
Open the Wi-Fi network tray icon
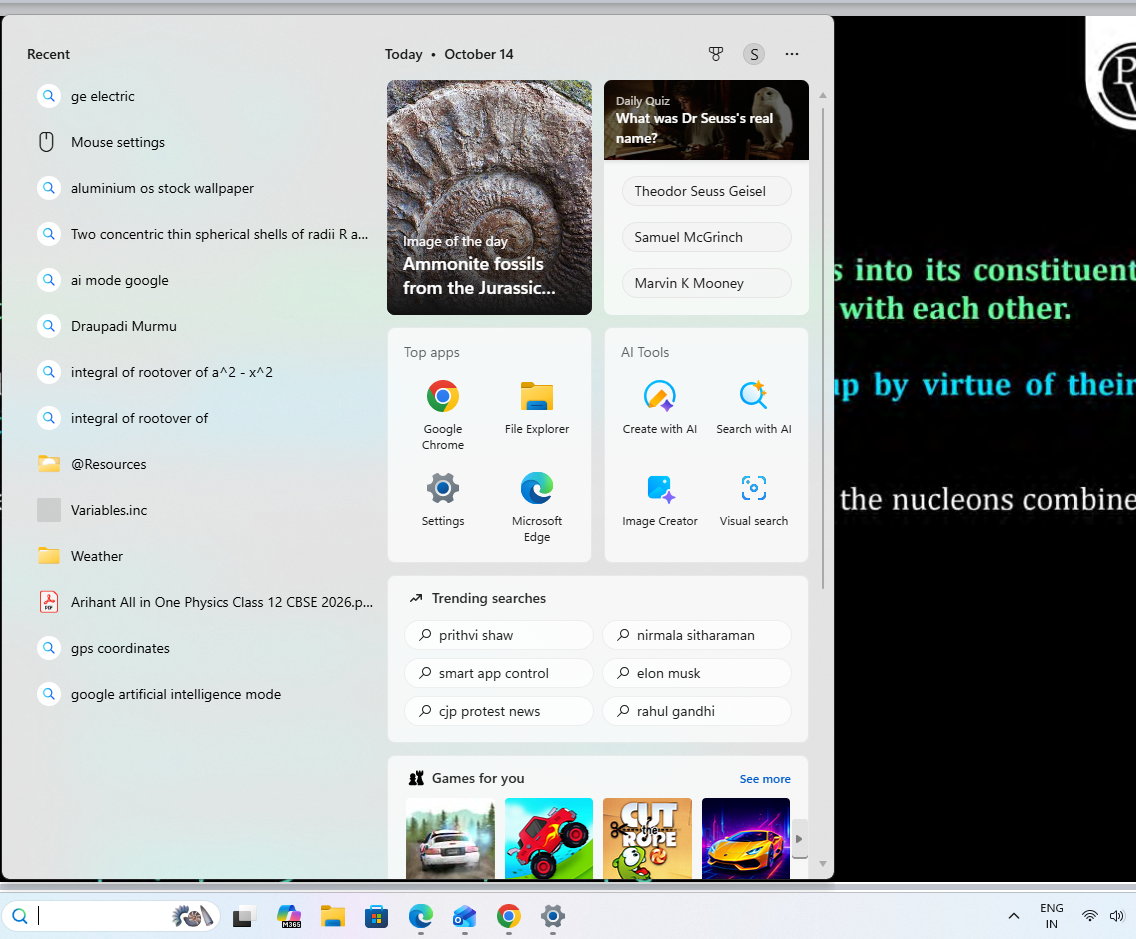coord(1090,917)
